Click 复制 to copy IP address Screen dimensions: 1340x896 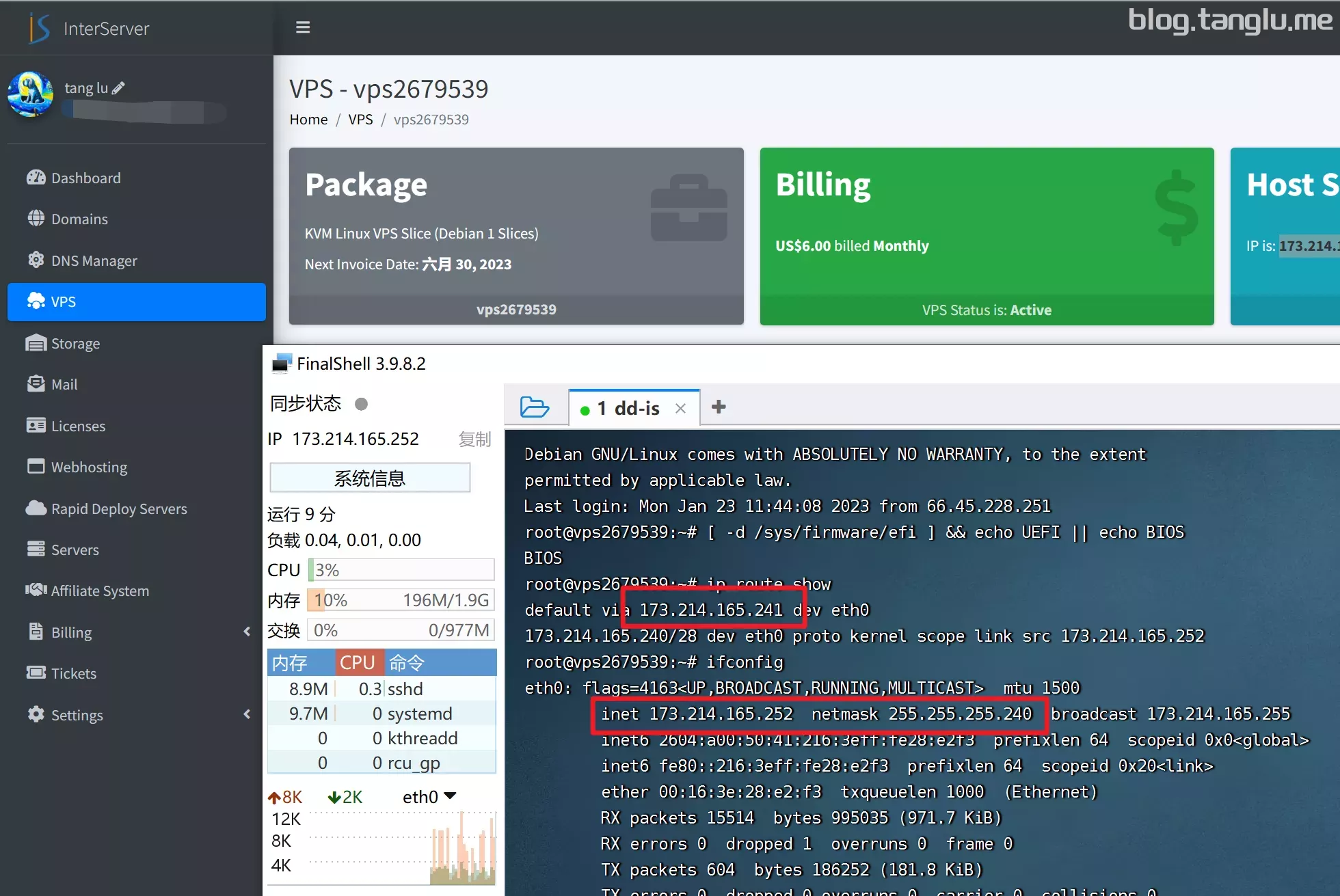474,439
